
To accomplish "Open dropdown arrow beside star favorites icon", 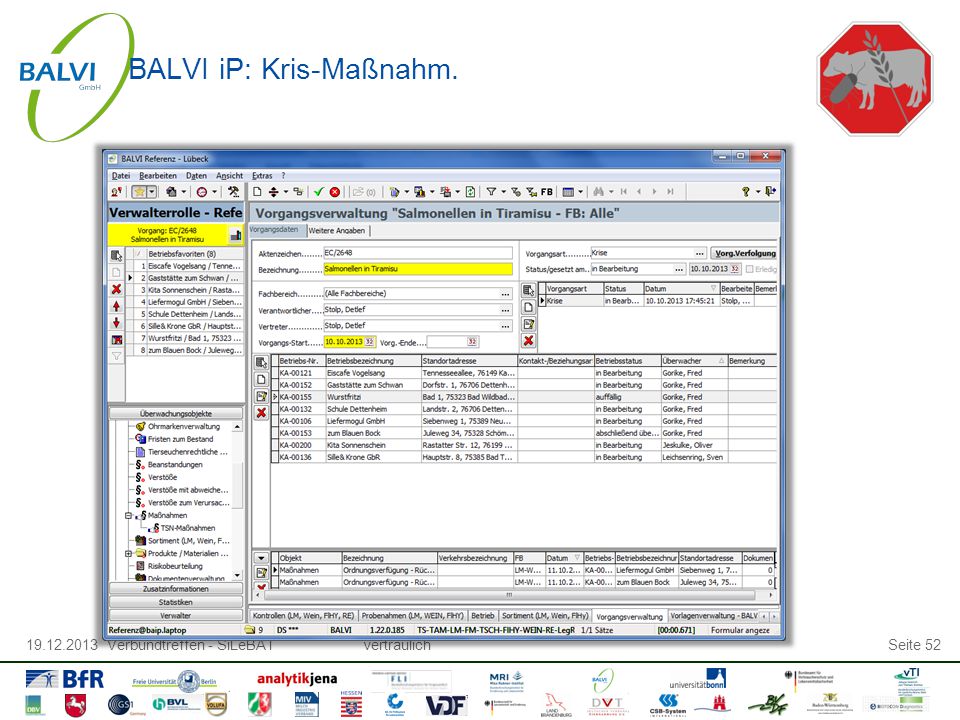I will tap(152, 192).
